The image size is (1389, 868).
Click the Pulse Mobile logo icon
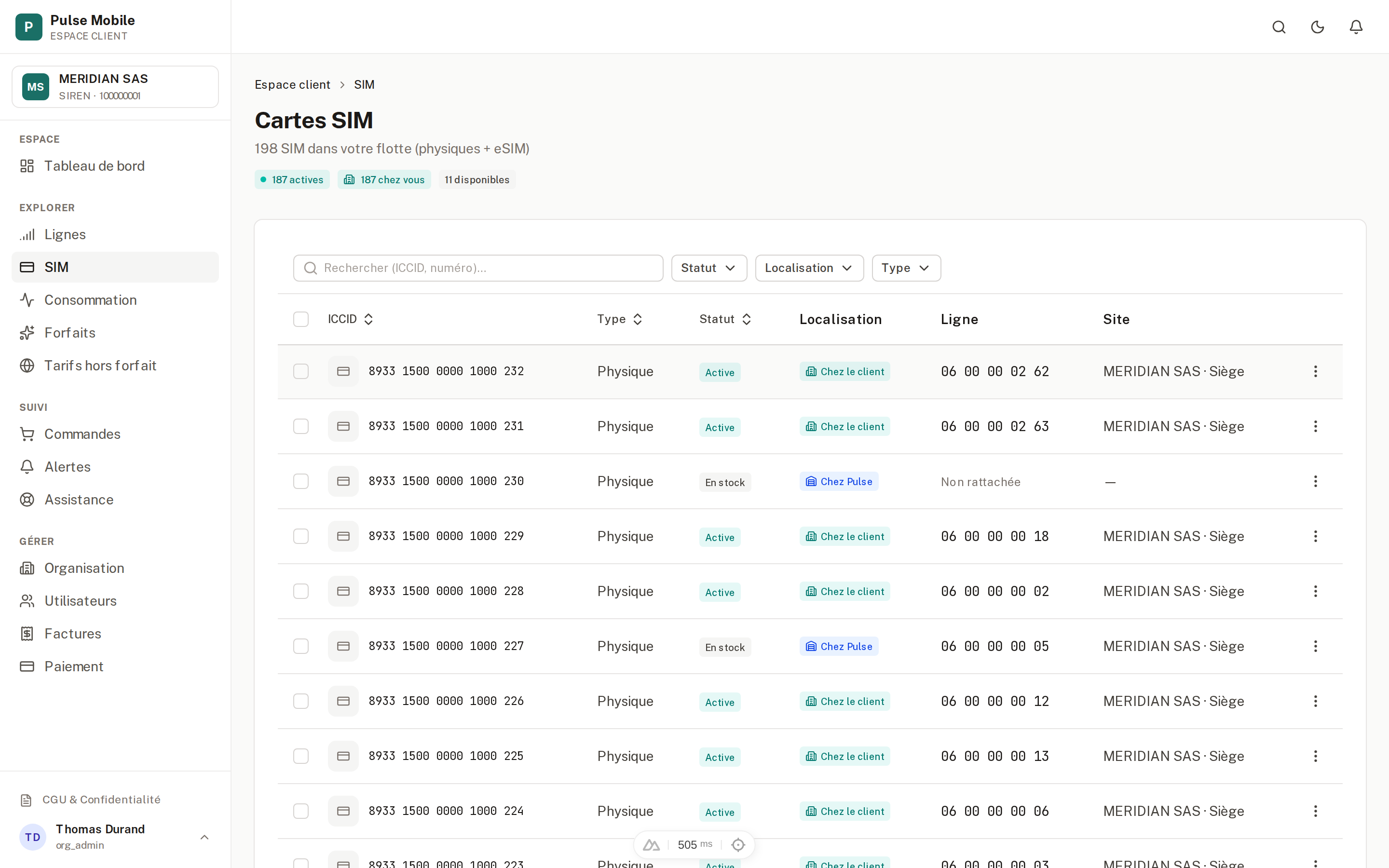pos(29,27)
